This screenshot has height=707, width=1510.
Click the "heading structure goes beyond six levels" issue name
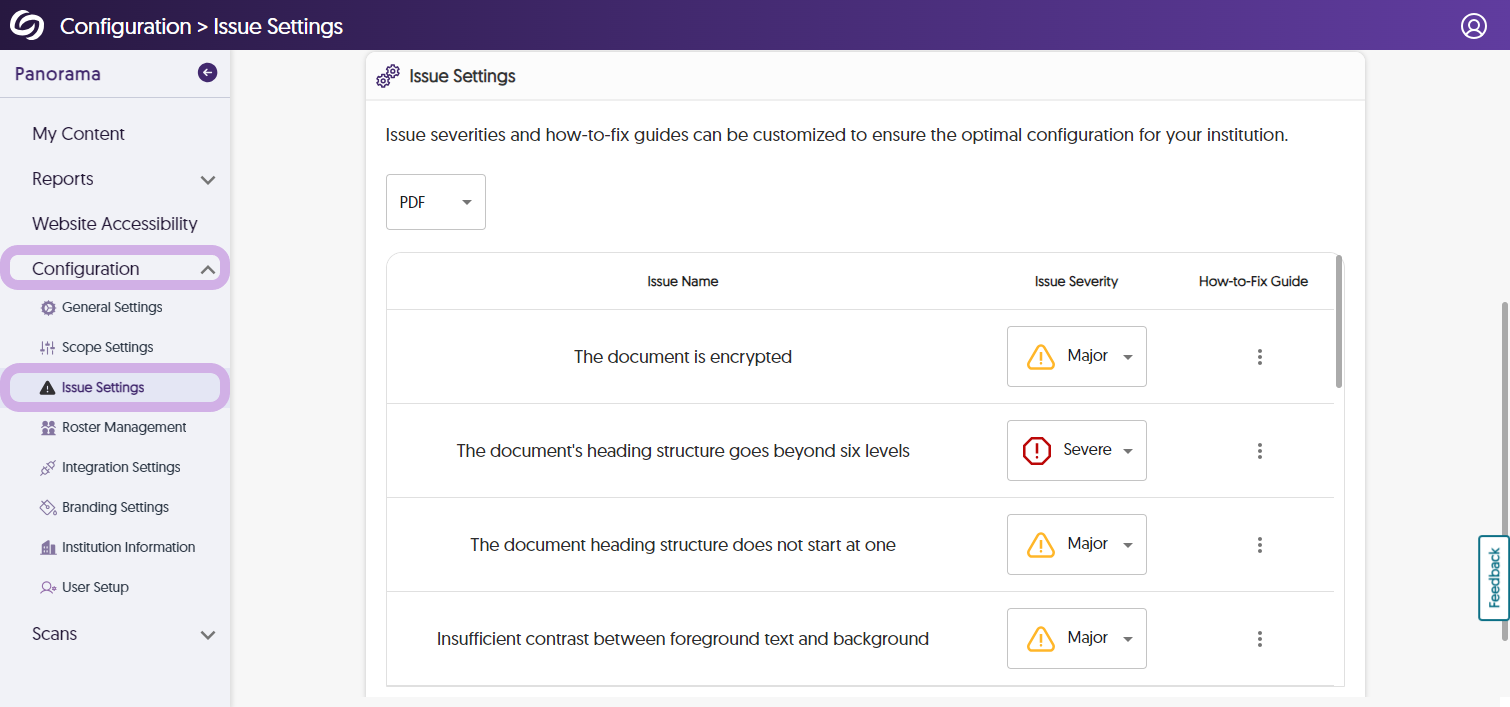point(683,451)
